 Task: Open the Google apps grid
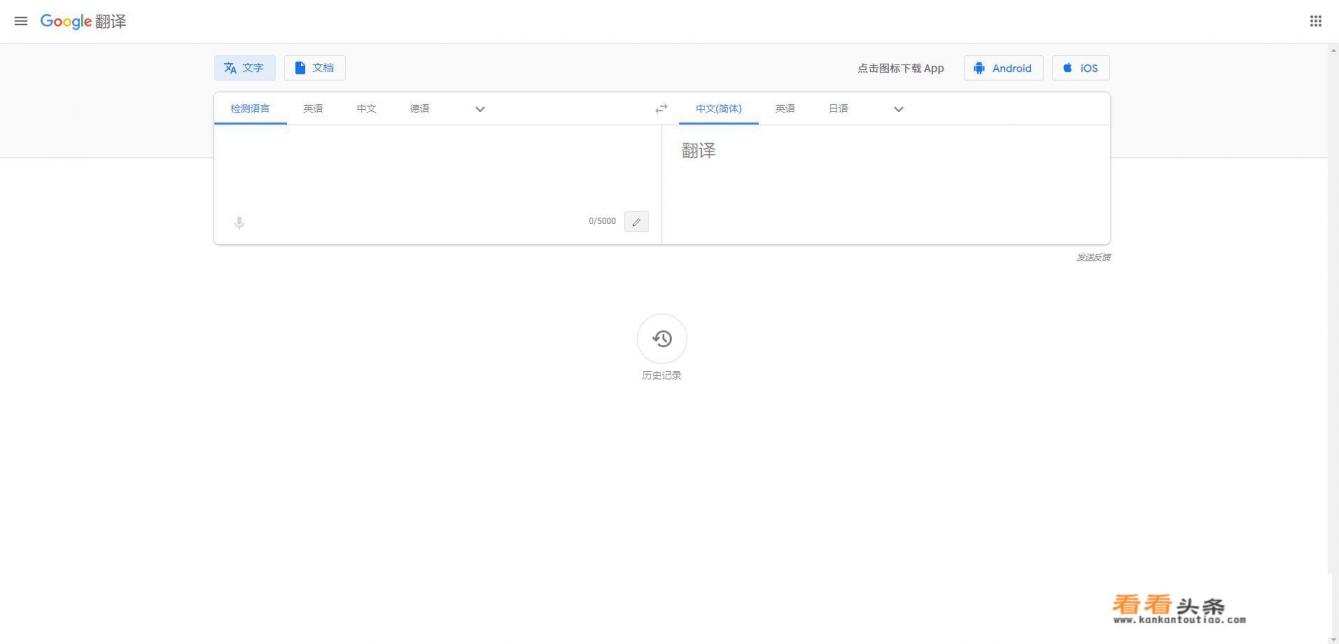(x=1315, y=22)
